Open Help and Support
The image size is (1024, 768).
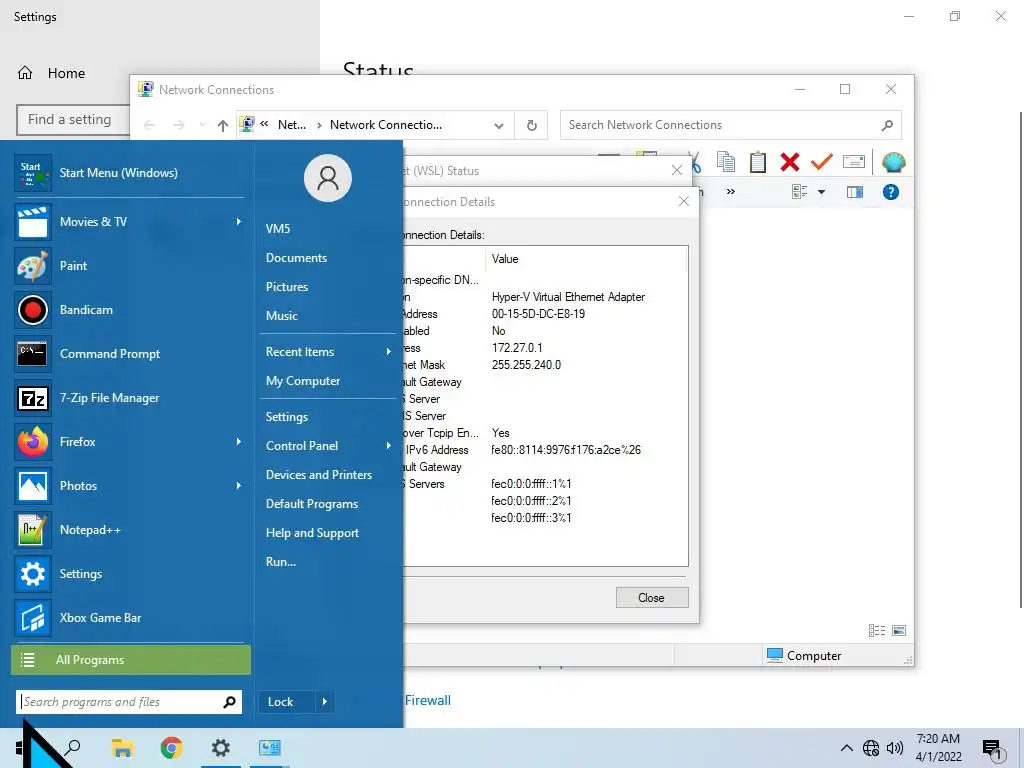312,533
